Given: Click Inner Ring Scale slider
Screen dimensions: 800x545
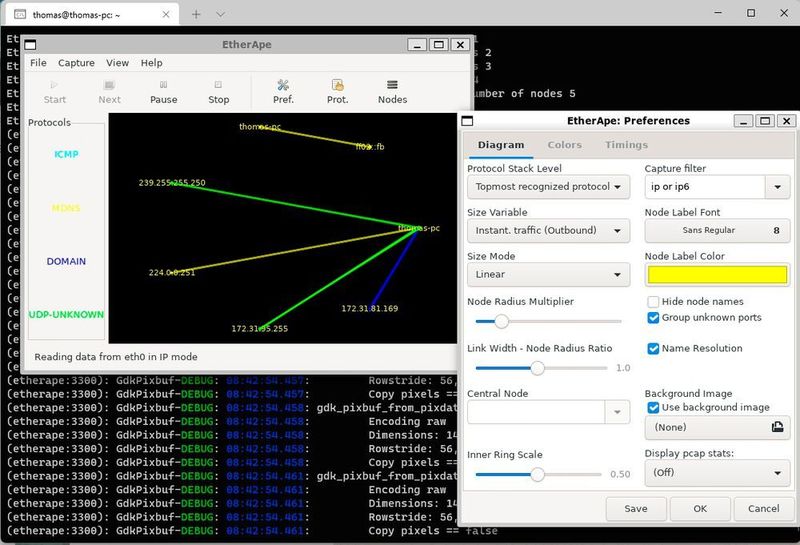Looking at the screenshot, I should (538, 475).
